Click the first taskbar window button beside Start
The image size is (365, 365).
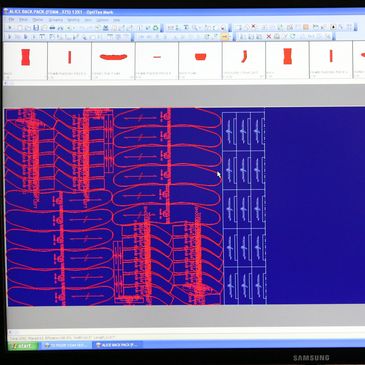point(66,345)
